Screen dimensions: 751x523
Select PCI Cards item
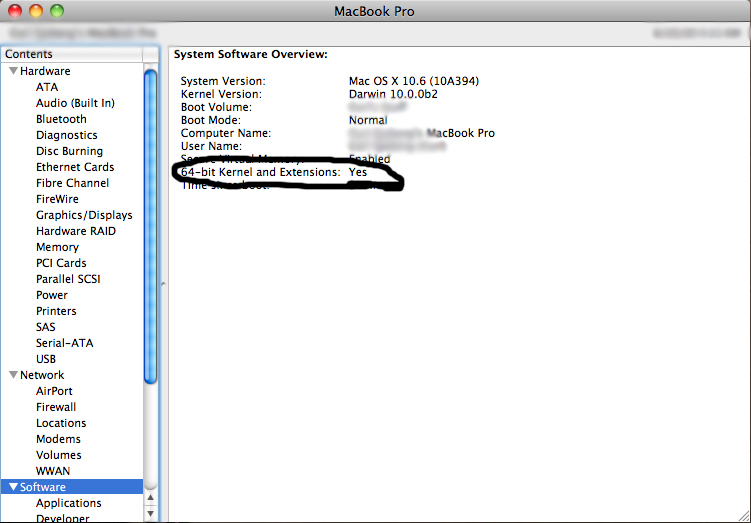click(61, 263)
